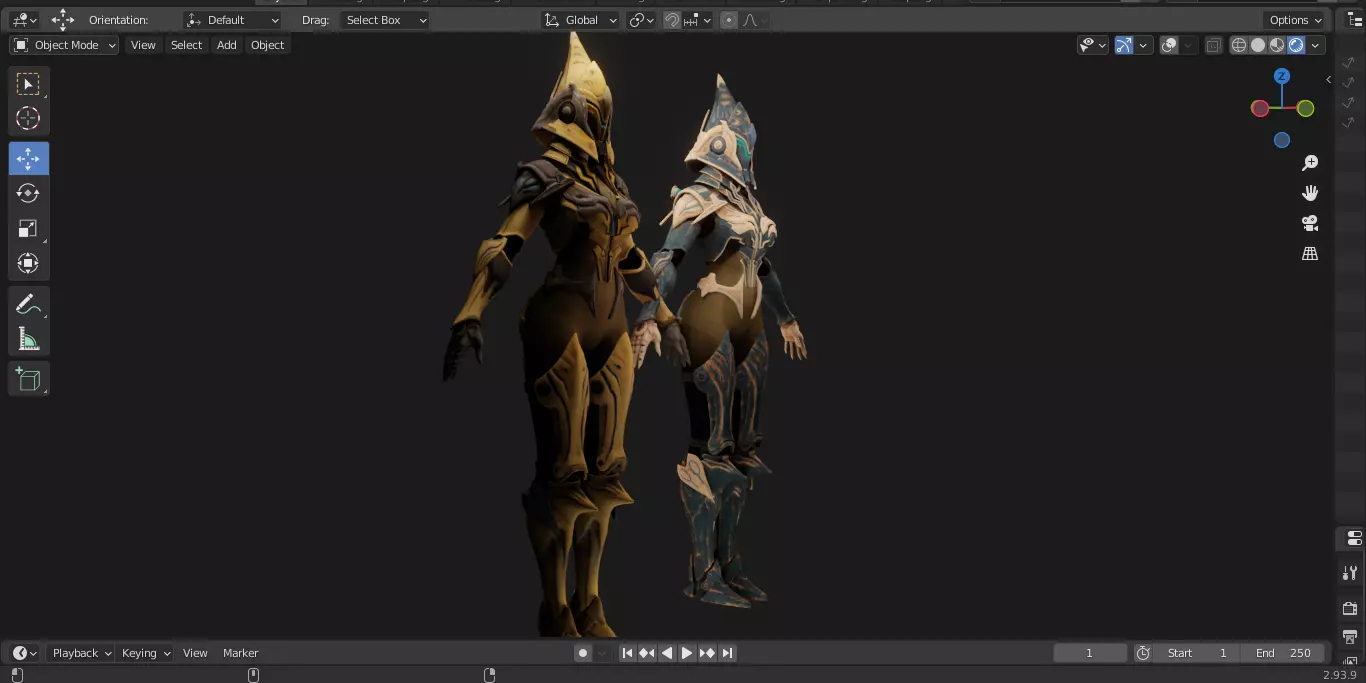
Task: Toggle proportional editing button
Action: 729,20
